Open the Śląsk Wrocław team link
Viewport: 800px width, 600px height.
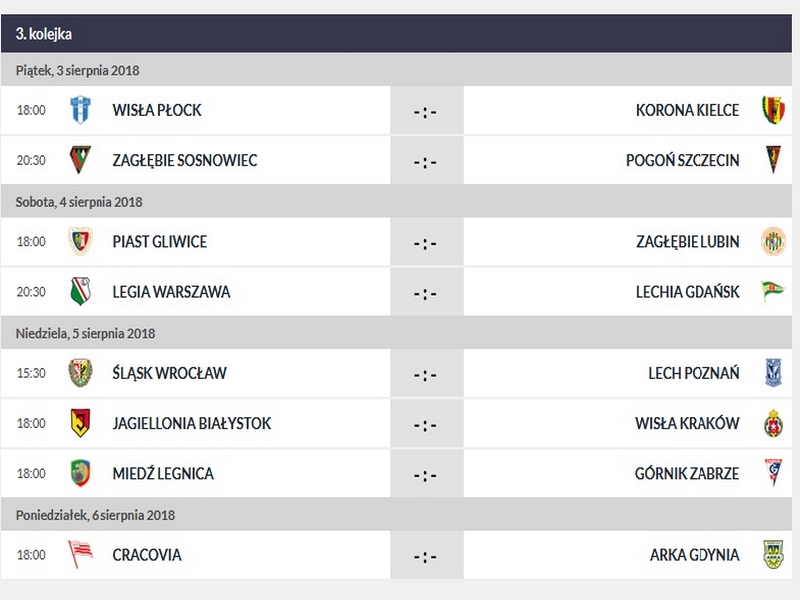point(169,373)
